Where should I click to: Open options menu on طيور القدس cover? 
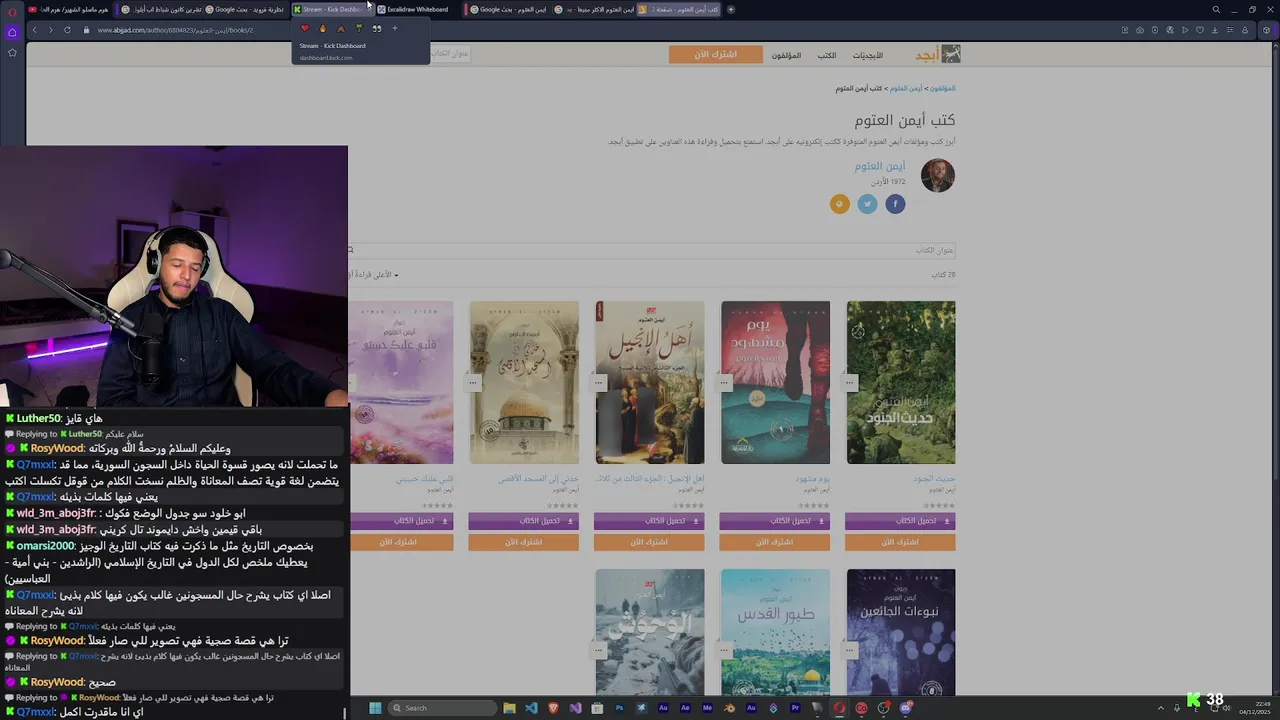click(724, 650)
